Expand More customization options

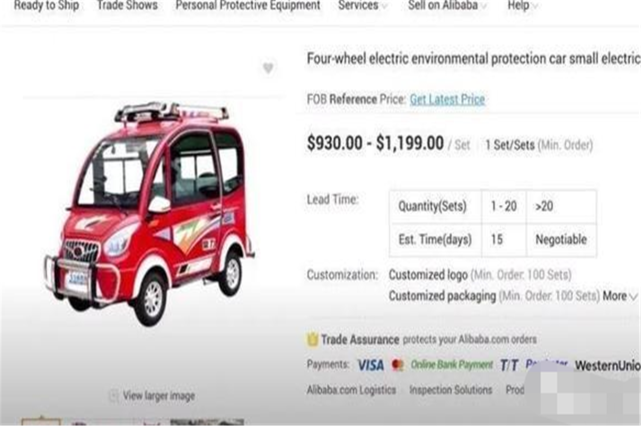tap(620, 296)
